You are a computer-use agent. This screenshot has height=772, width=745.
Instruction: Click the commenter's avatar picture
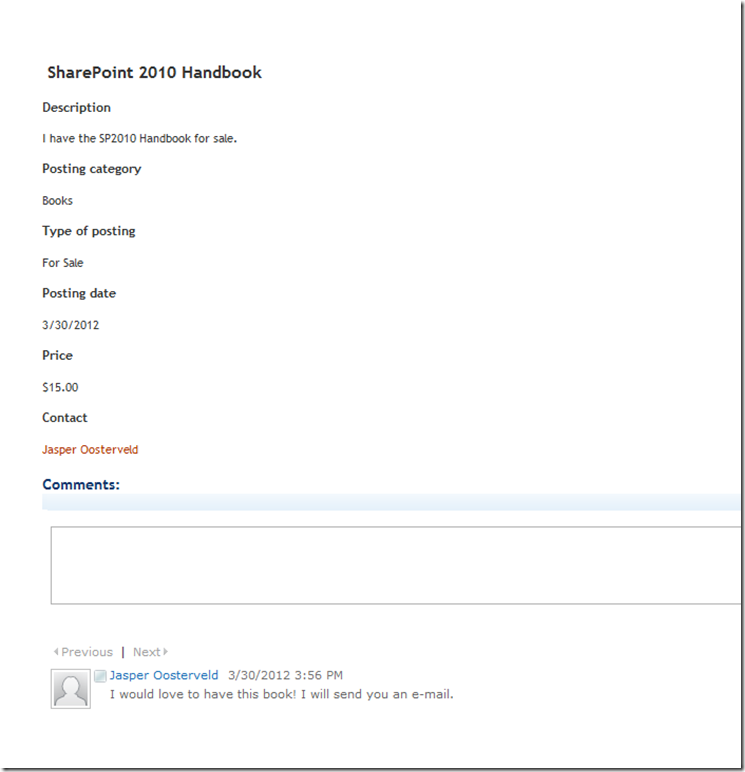tap(70, 689)
